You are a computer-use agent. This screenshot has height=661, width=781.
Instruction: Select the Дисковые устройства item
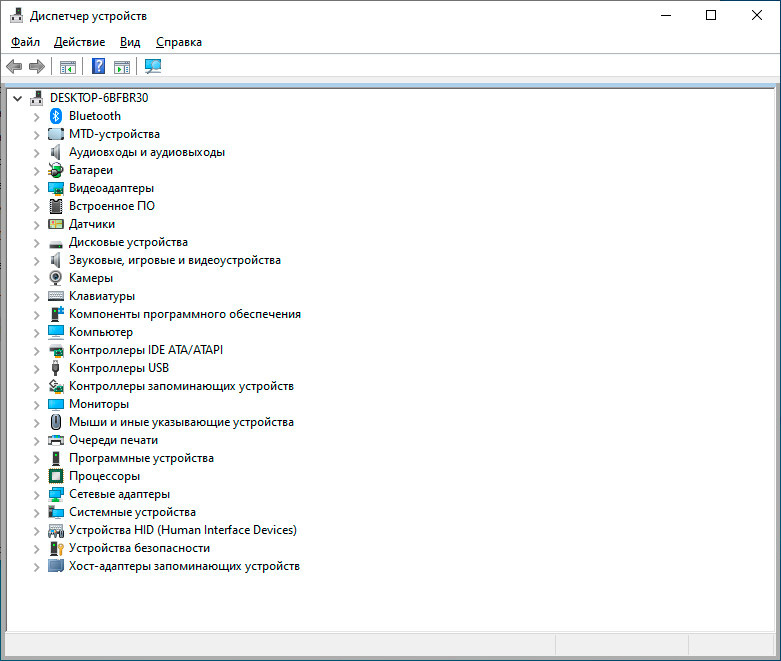(x=128, y=242)
